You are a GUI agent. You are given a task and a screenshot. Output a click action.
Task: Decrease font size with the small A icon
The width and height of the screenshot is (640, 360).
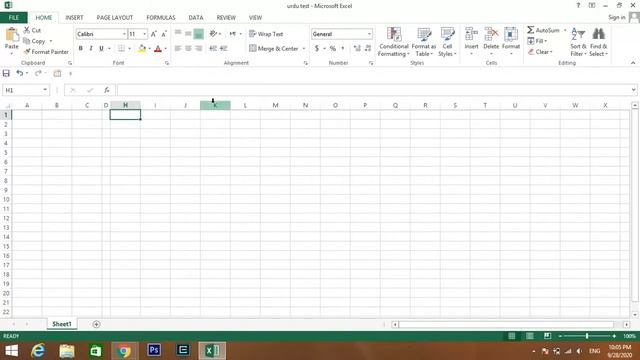tap(164, 34)
